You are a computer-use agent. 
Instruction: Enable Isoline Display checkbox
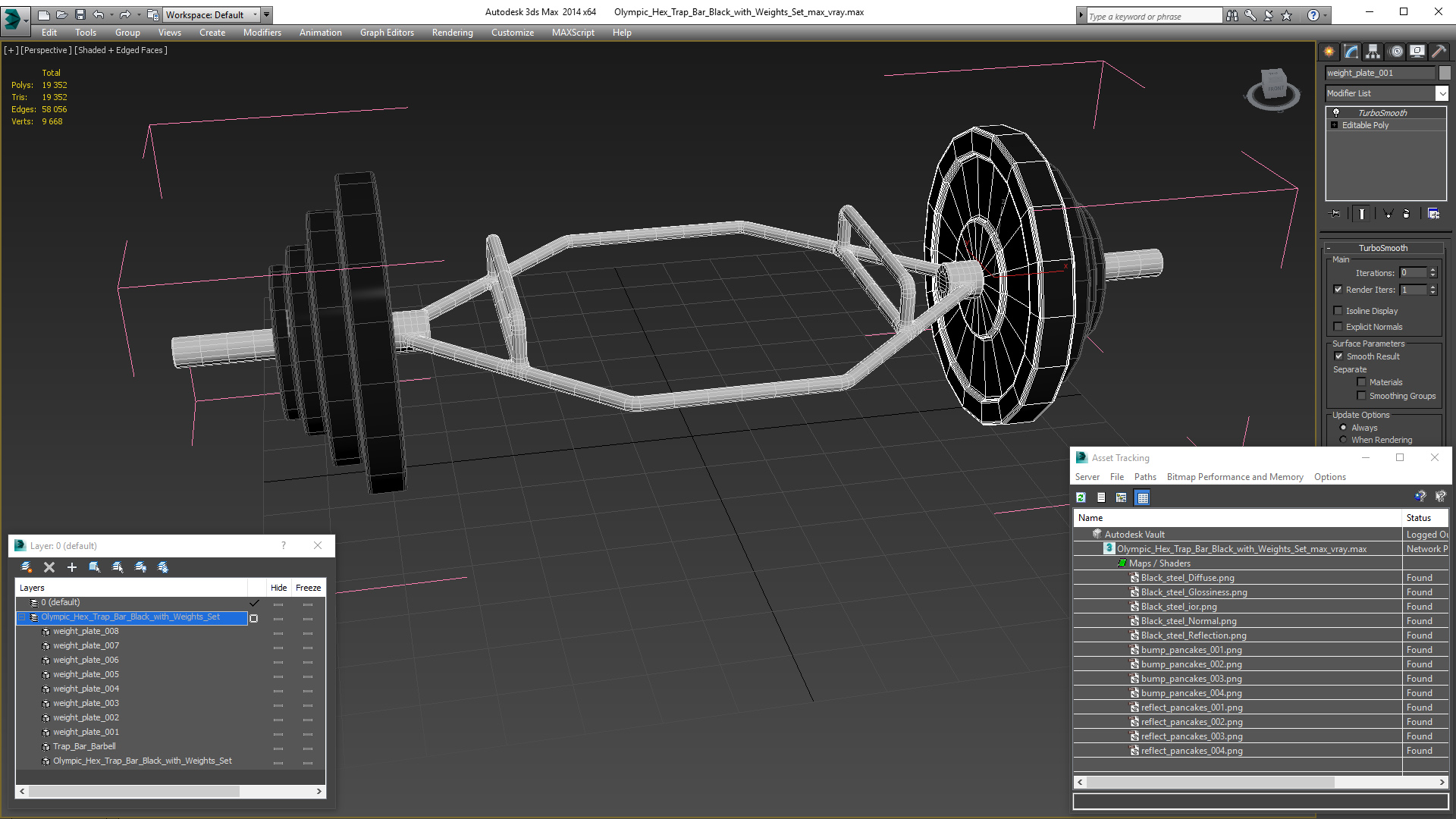[1338, 311]
